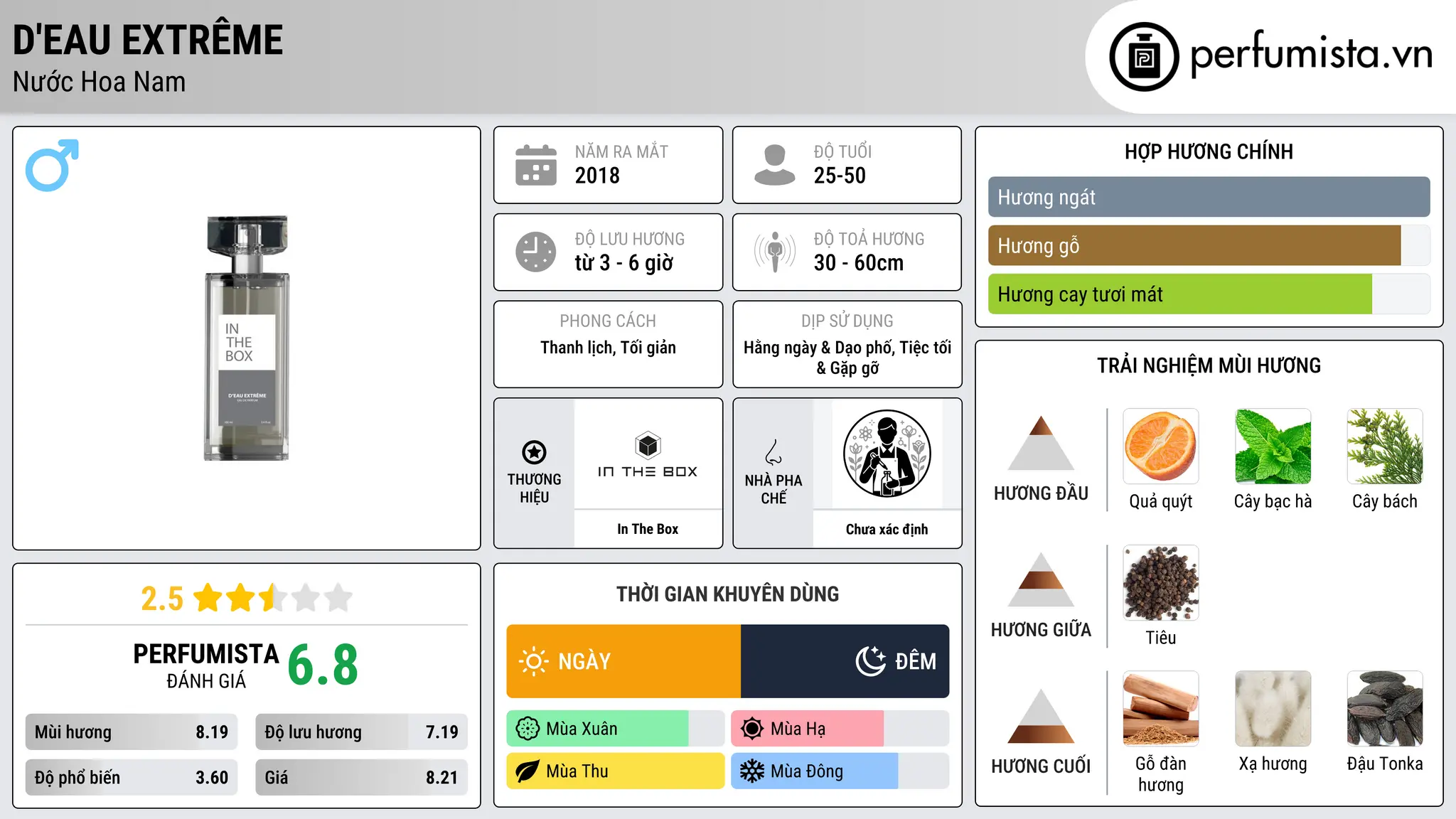Click the sun icon next to Ngày

[533, 661]
